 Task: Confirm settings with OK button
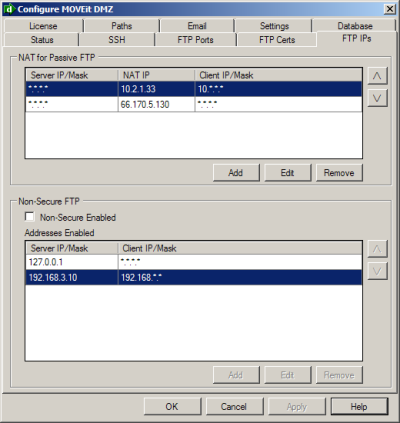pyautogui.click(x=172, y=407)
